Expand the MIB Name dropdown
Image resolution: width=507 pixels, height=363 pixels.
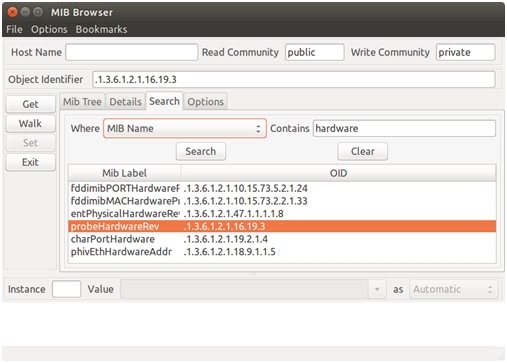185,128
